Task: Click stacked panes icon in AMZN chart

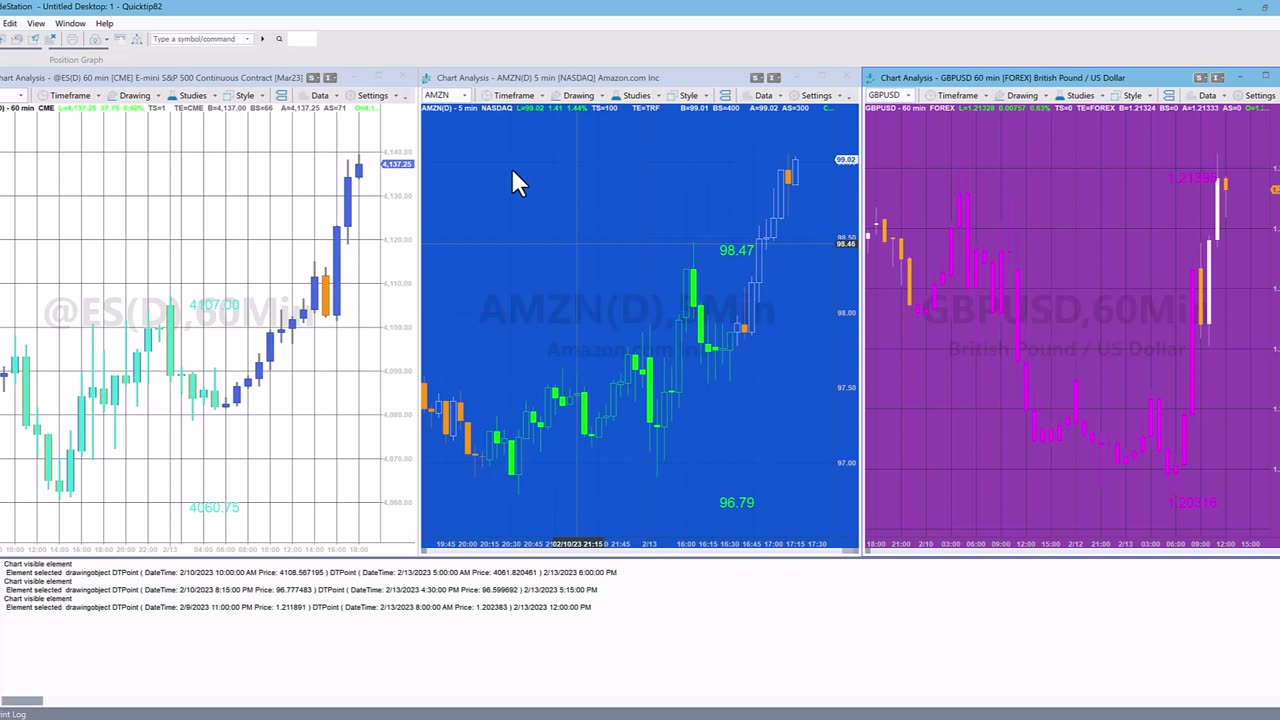Action: 725,96
